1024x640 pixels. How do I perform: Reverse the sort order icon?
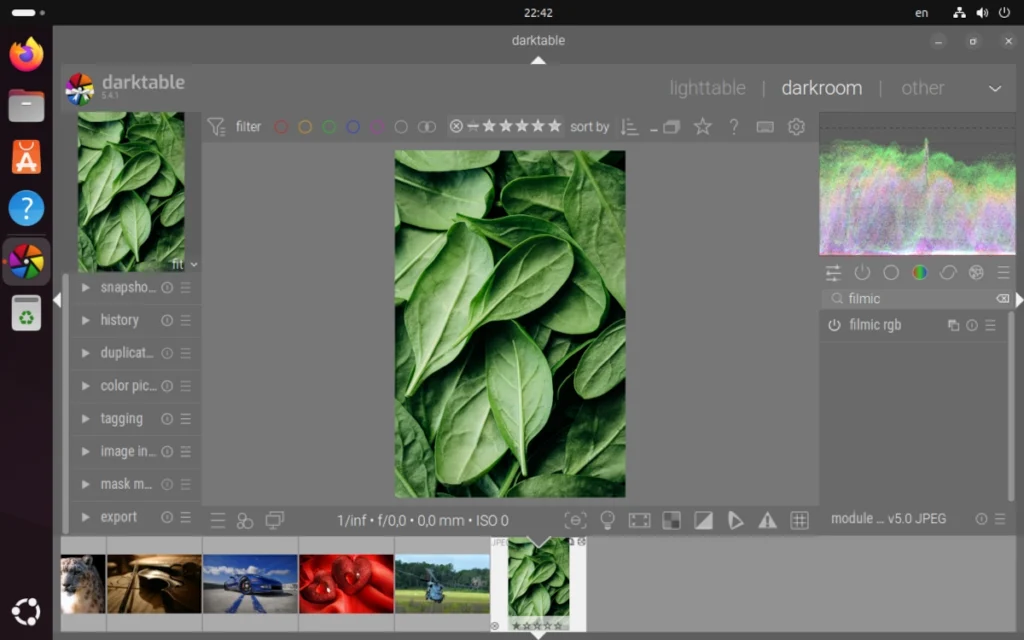coord(628,127)
